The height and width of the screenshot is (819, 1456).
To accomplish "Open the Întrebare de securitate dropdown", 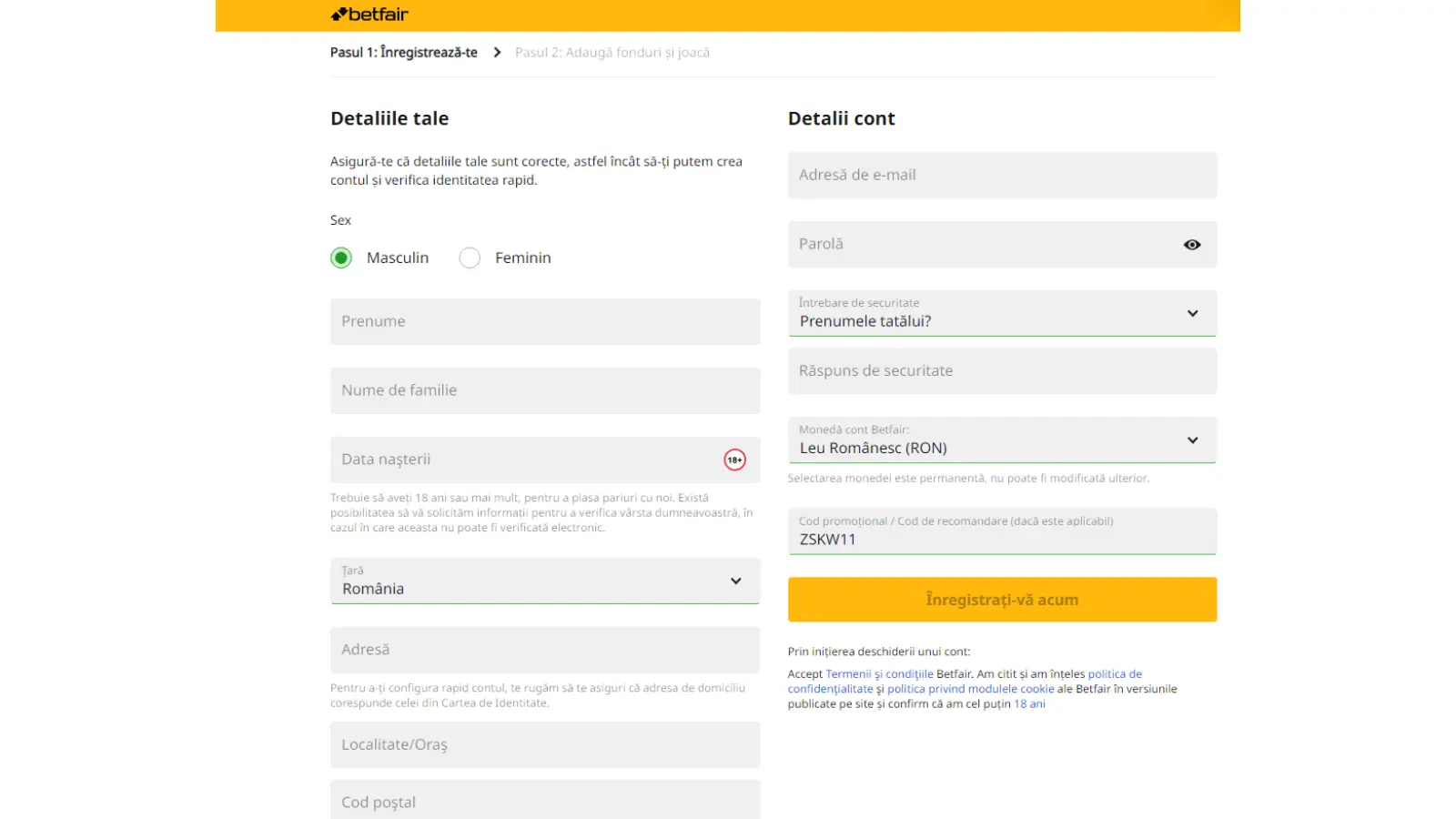I will click(x=1002, y=313).
